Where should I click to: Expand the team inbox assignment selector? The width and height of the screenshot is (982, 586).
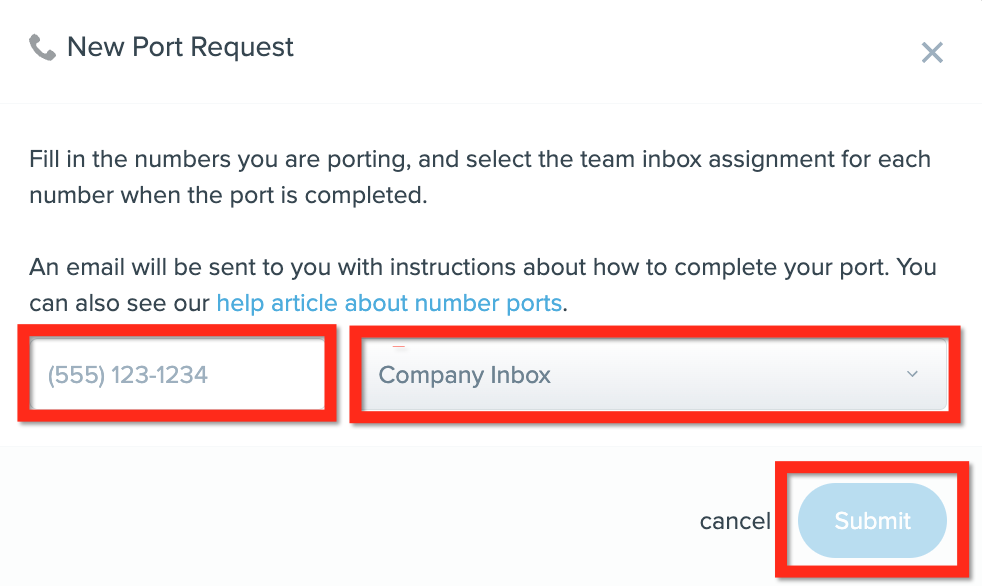[654, 374]
